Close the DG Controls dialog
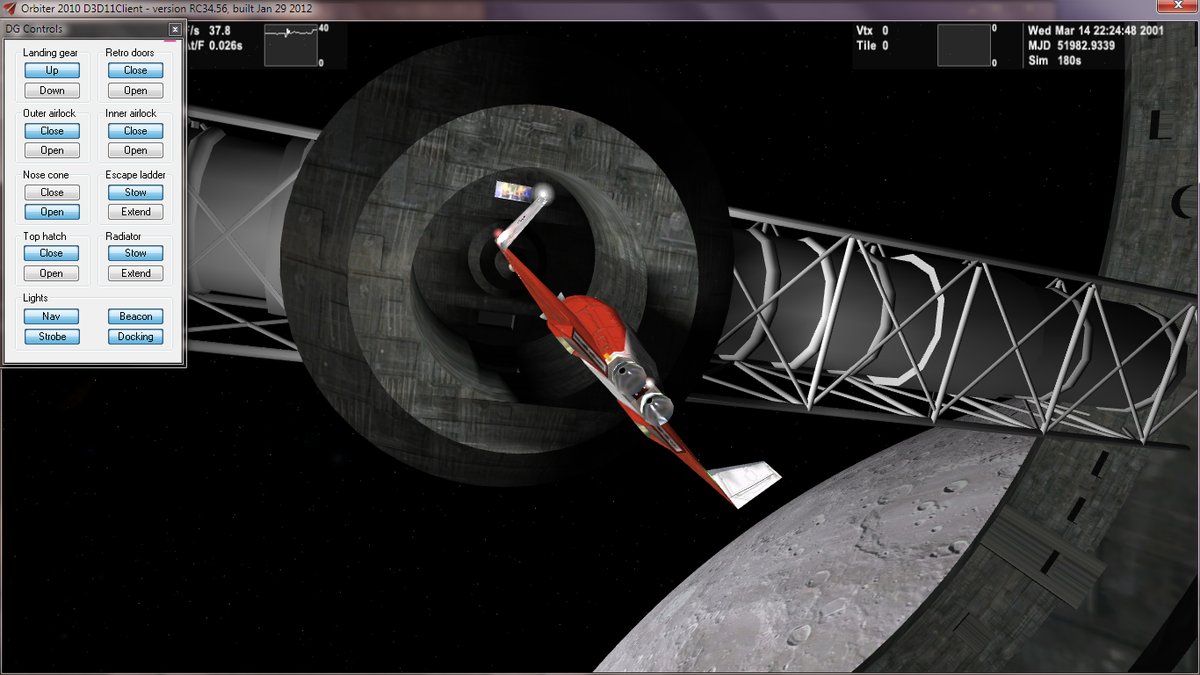The image size is (1200, 675). [x=175, y=30]
